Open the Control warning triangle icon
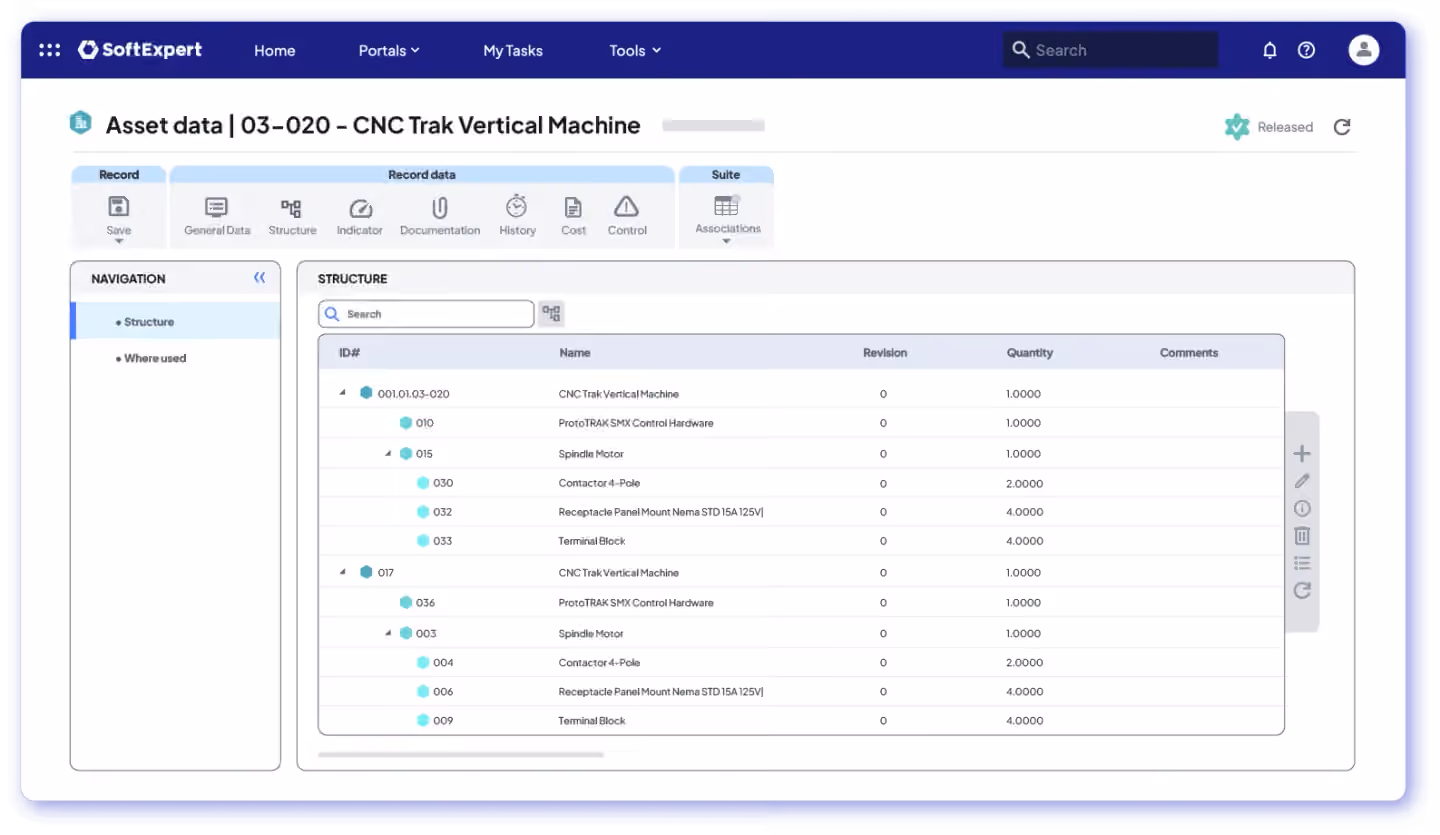 tap(627, 207)
